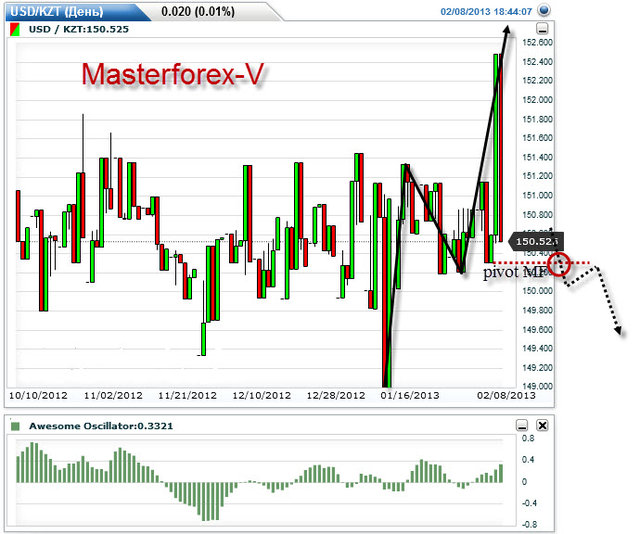Click the 02/08/2013 18:44:07 timestamp

pos(487,11)
